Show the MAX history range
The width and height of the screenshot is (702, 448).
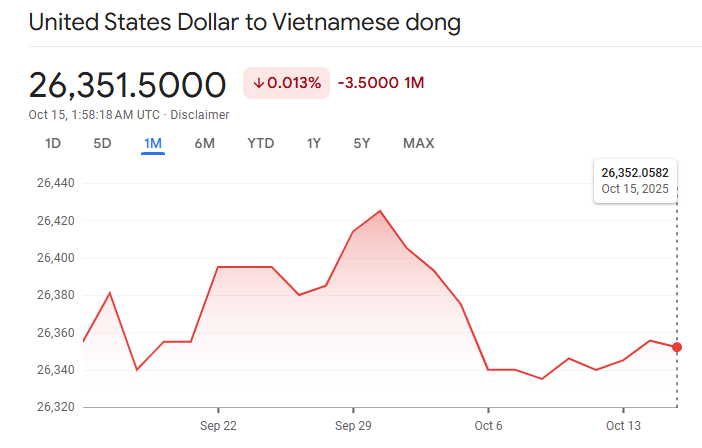click(x=418, y=143)
